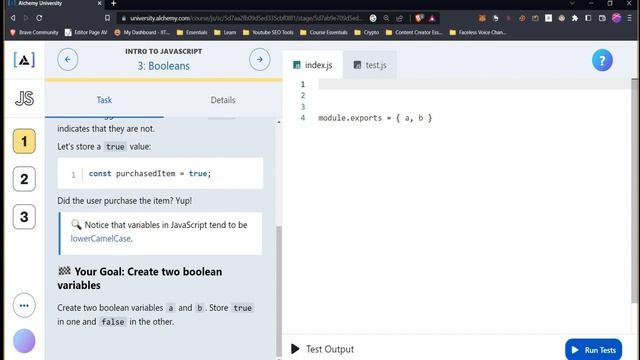Toggle the browser sidebar panel icon

(x=588, y=18)
